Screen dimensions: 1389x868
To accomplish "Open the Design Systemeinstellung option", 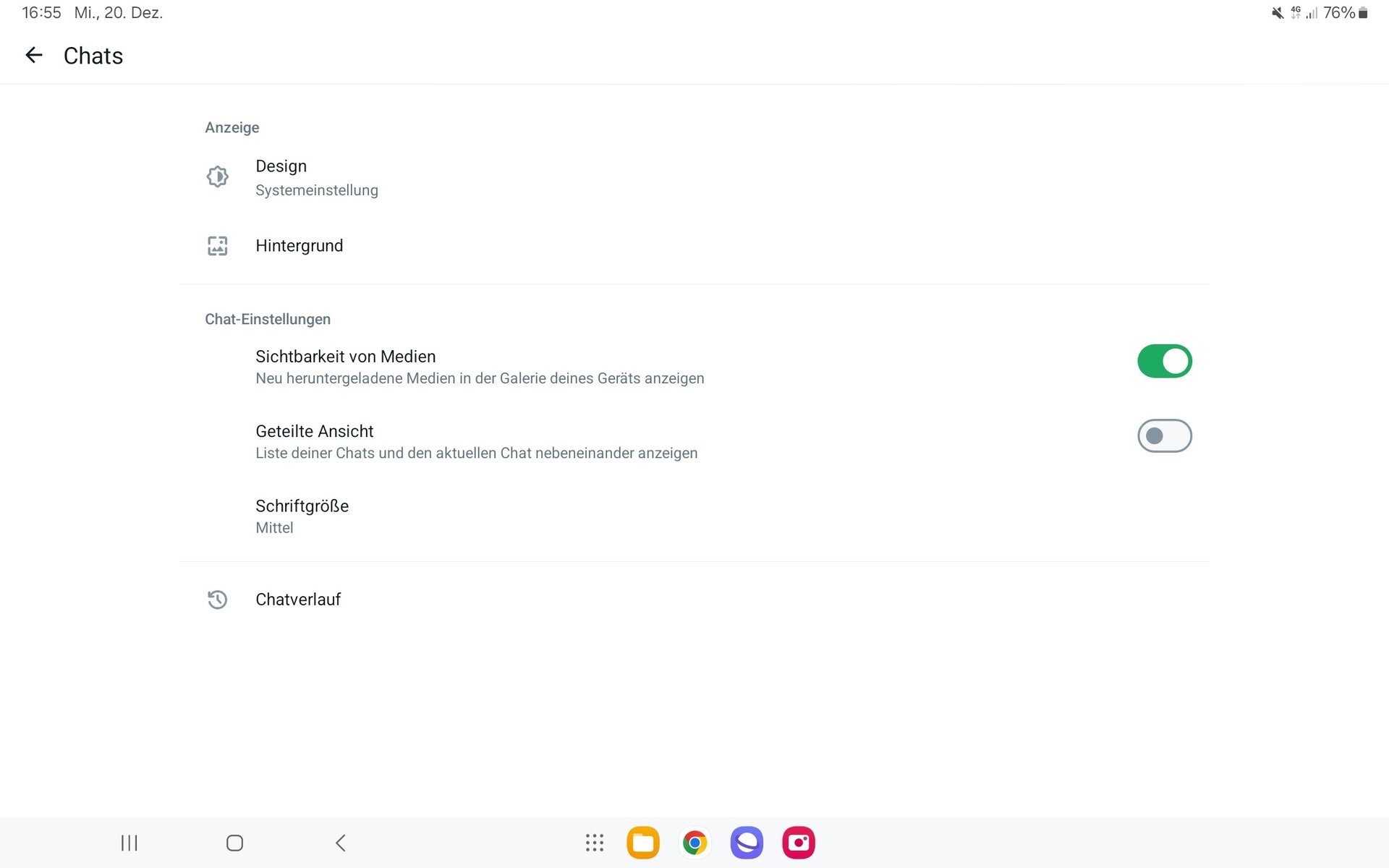I will pos(316,177).
